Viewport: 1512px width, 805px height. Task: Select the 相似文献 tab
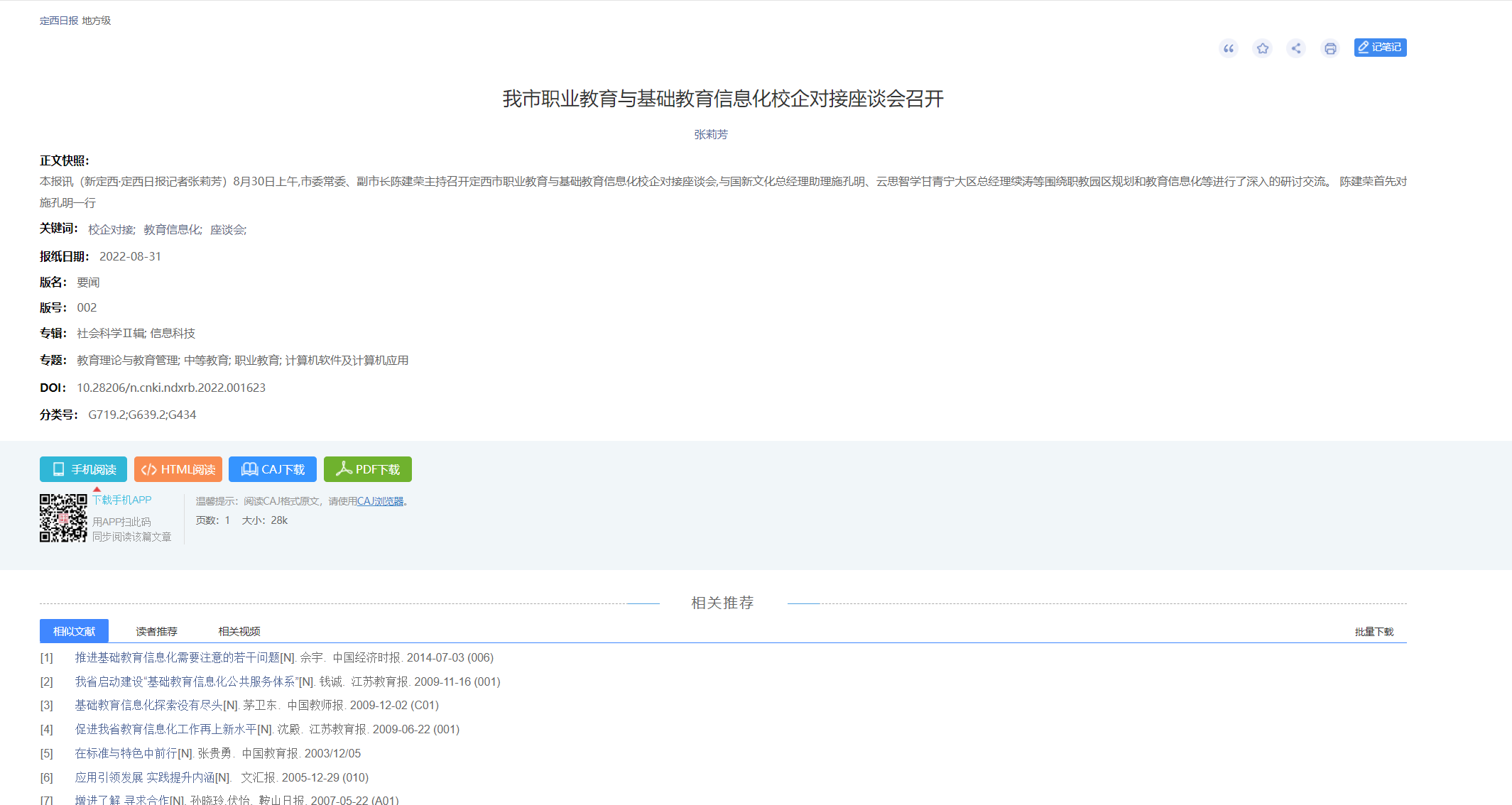(74, 631)
